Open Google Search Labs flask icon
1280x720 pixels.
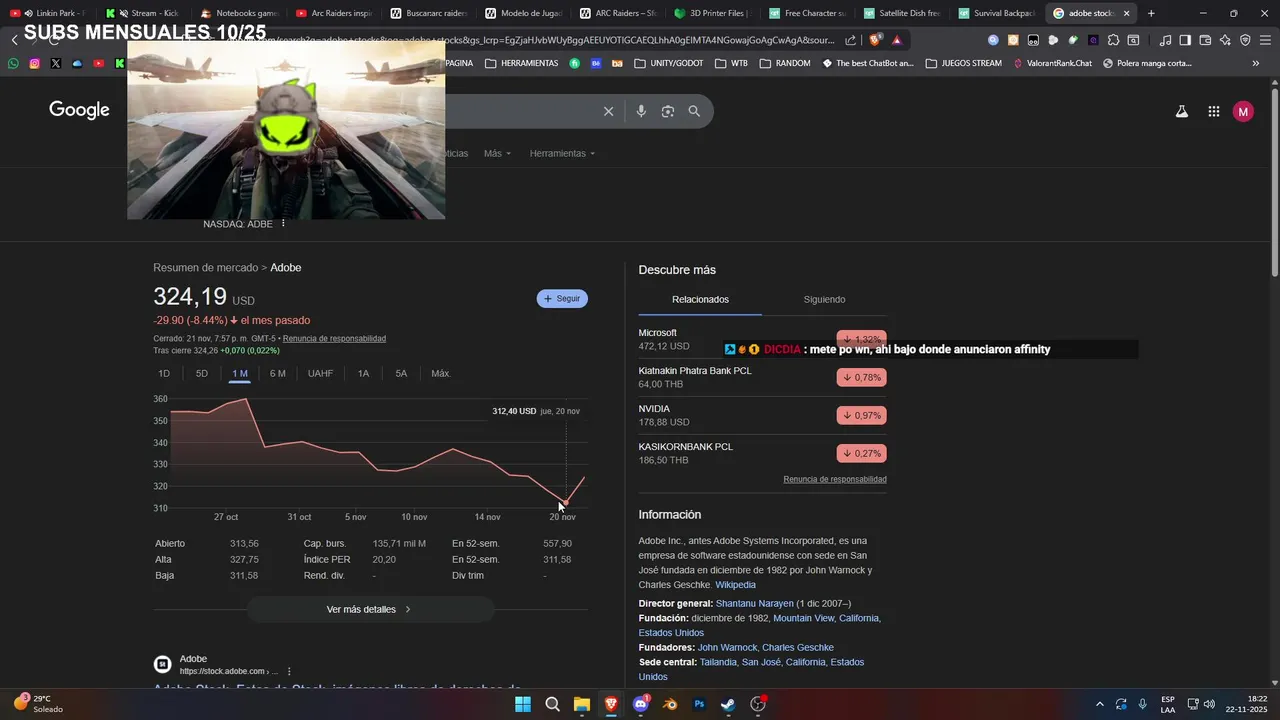pyautogui.click(x=1181, y=112)
